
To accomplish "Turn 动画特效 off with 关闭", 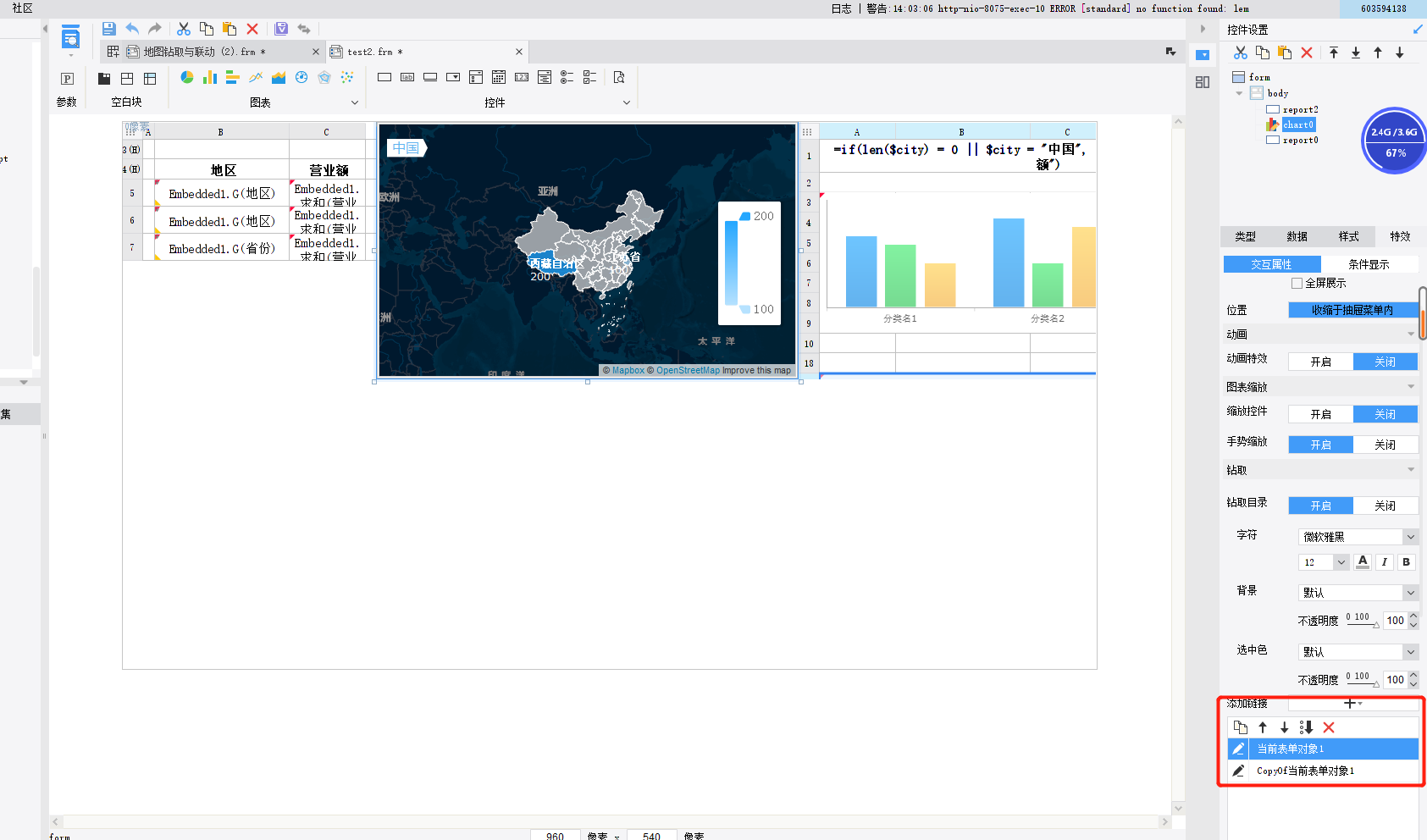I will pos(1386,362).
